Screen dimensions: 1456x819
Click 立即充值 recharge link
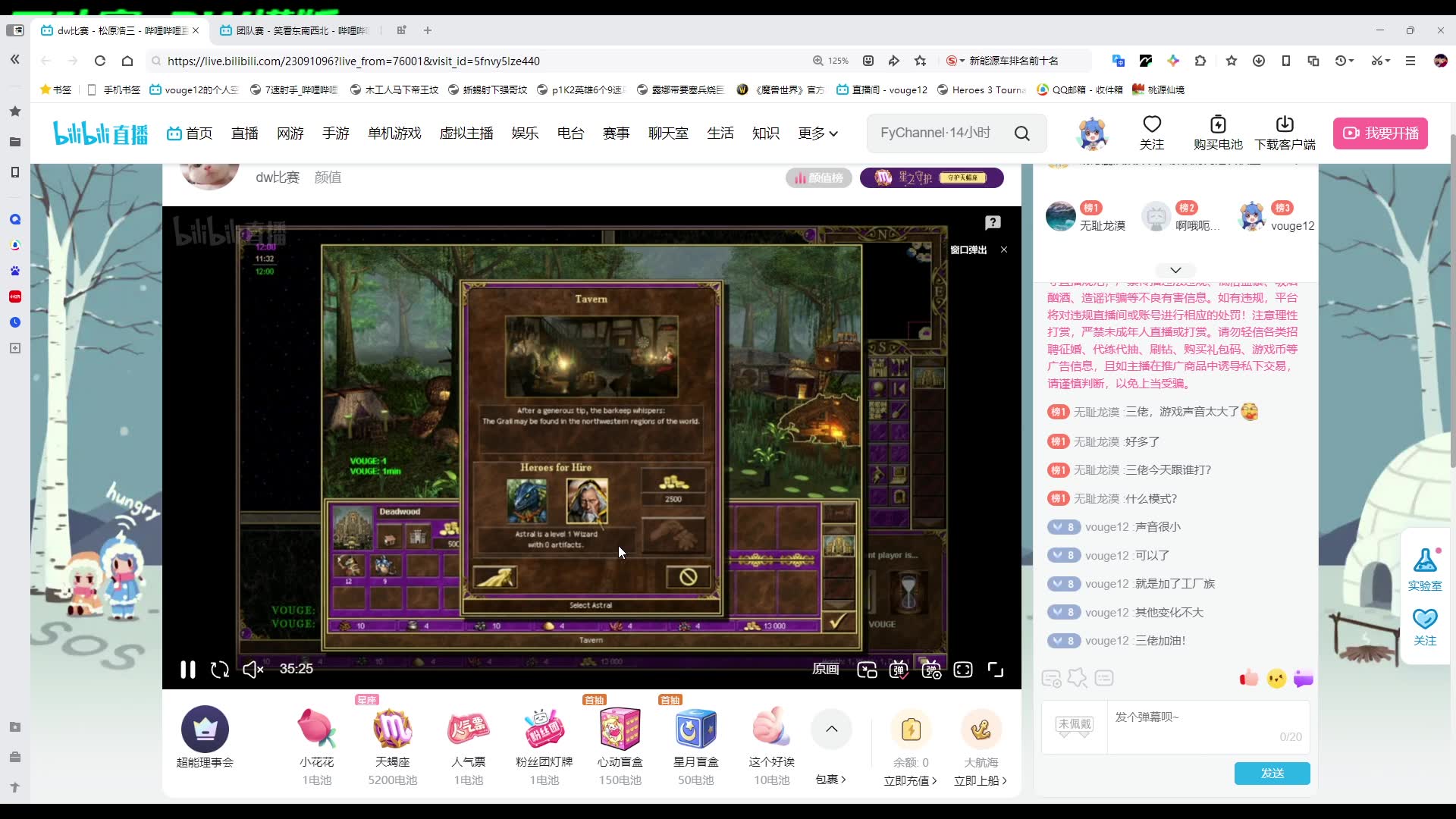click(910, 780)
